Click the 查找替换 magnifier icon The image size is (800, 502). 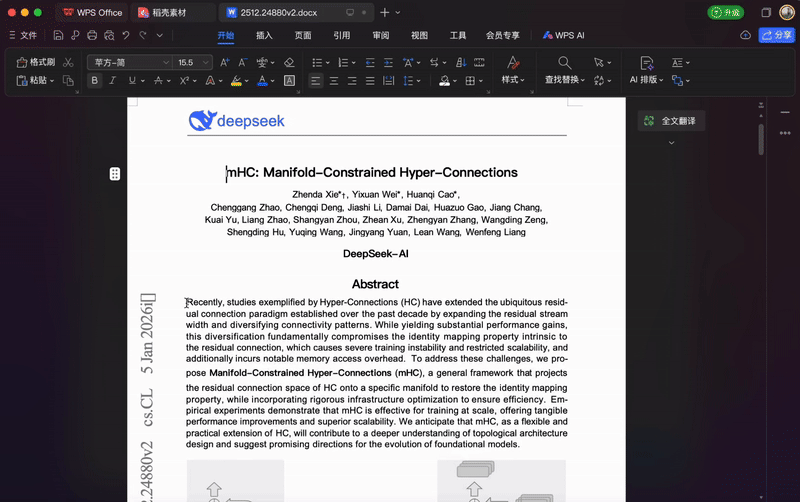[x=564, y=63]
